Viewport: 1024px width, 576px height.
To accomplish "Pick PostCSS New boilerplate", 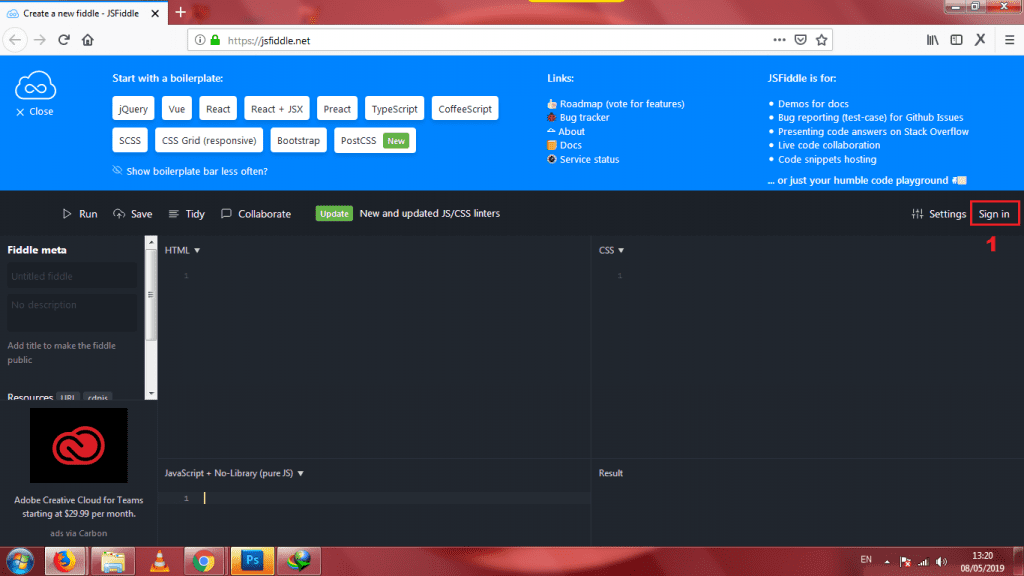I will (x=375, y=140).
